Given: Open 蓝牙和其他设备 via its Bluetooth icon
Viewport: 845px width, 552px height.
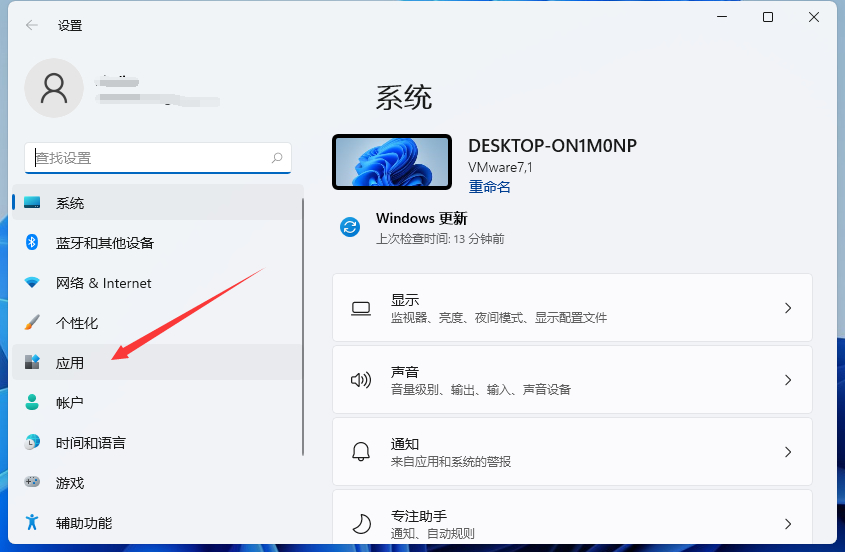Looking at the screenshot, I should click(x=32, y=243).
